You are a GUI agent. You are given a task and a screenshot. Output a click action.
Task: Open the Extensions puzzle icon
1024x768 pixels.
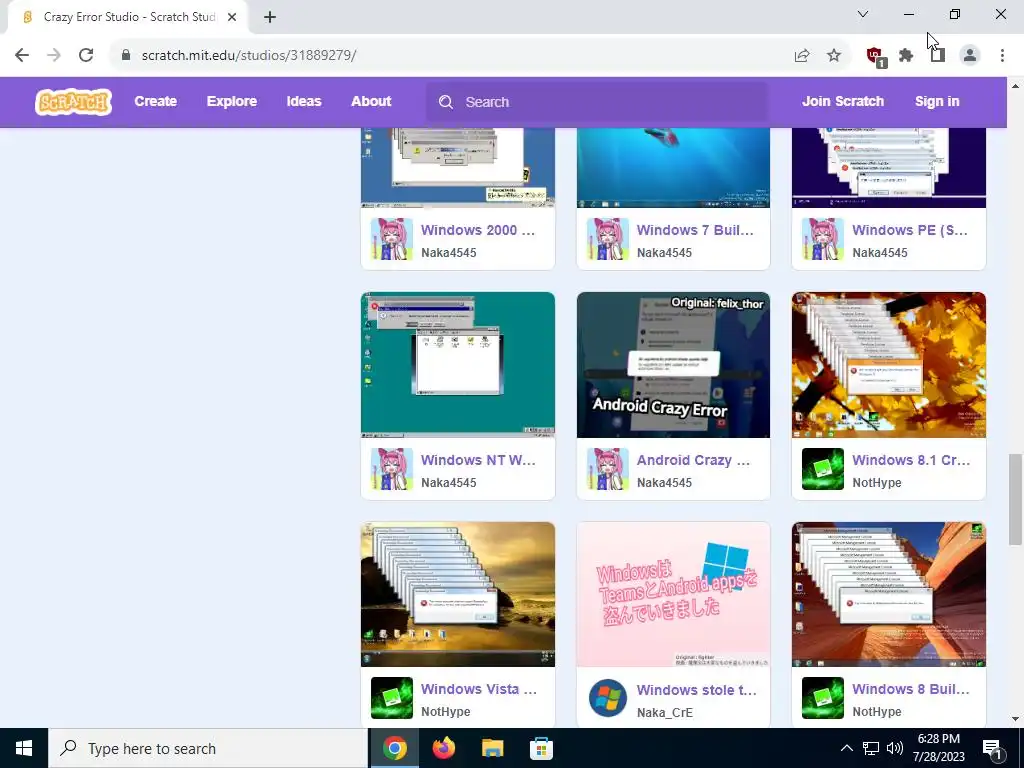point(906,56)
